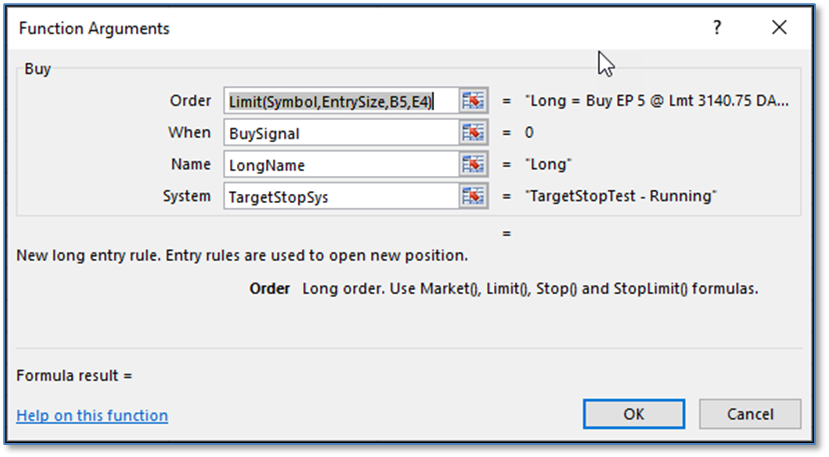
Task: Click the Order result preview starting 'Long = Buy'
Action: coord(657,101)
